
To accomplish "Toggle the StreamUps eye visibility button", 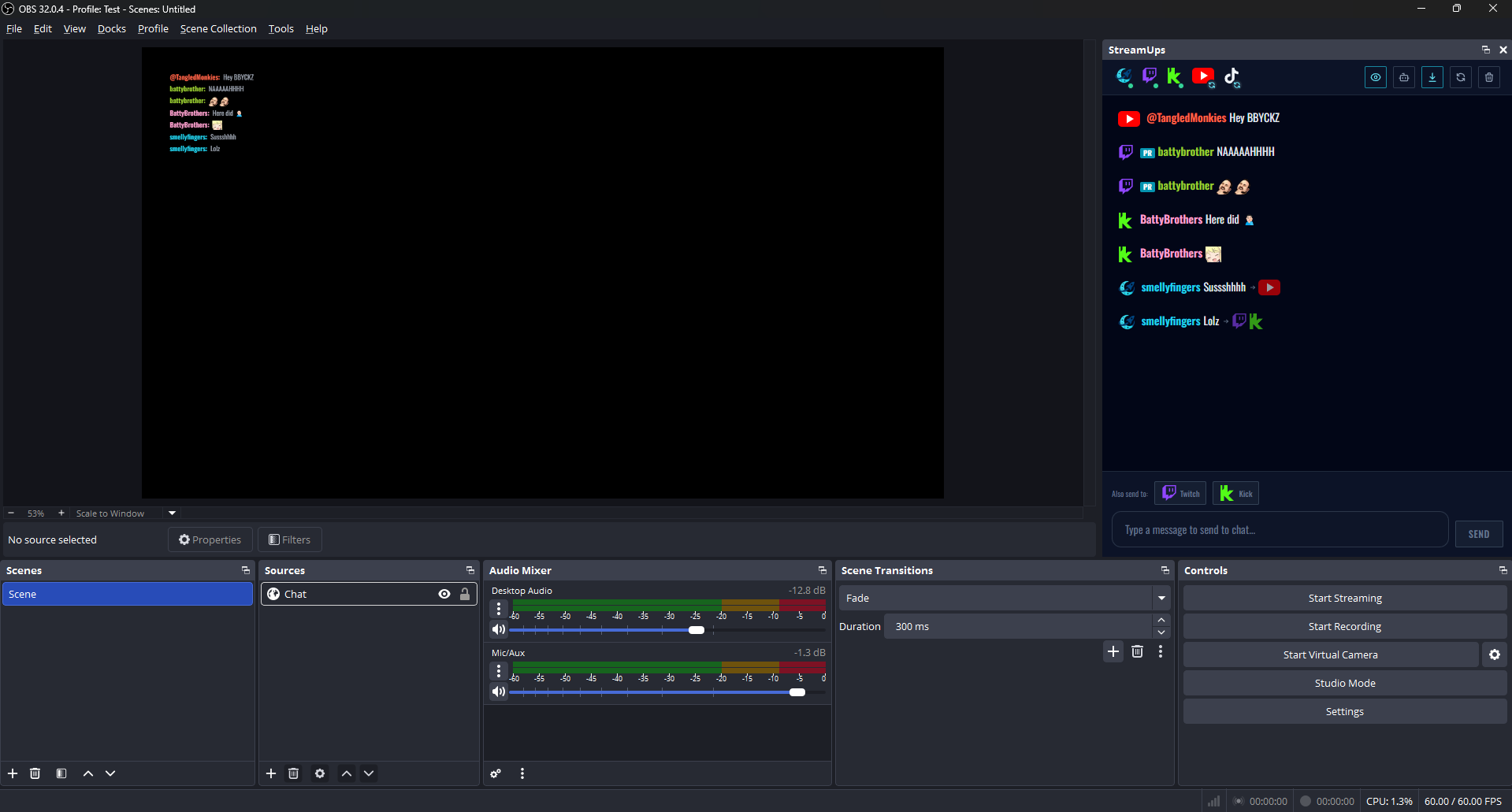I will (x=1376, y=77).
